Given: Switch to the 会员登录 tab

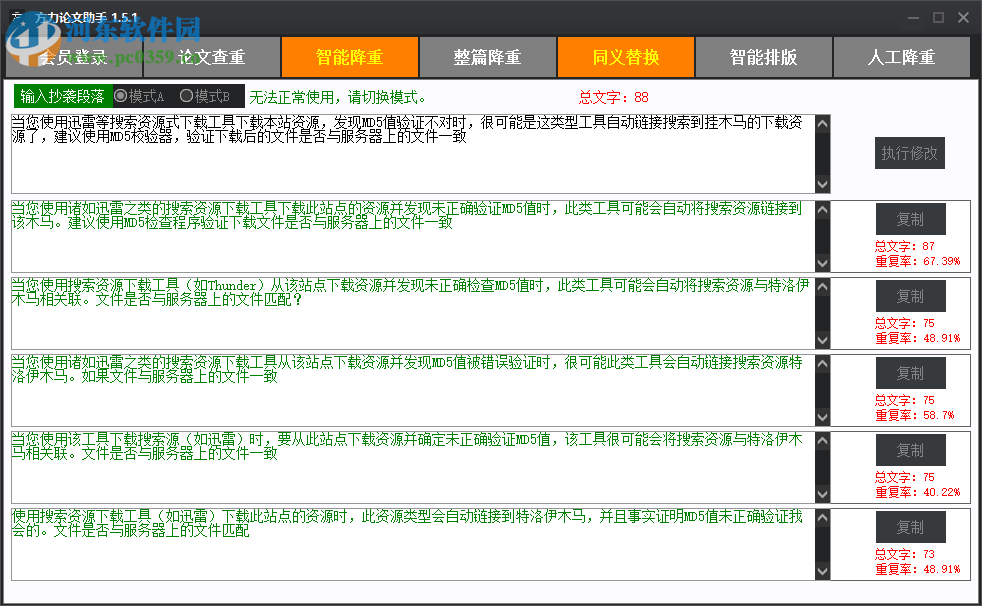Looking at the screenshot, I should pos(73,57).
